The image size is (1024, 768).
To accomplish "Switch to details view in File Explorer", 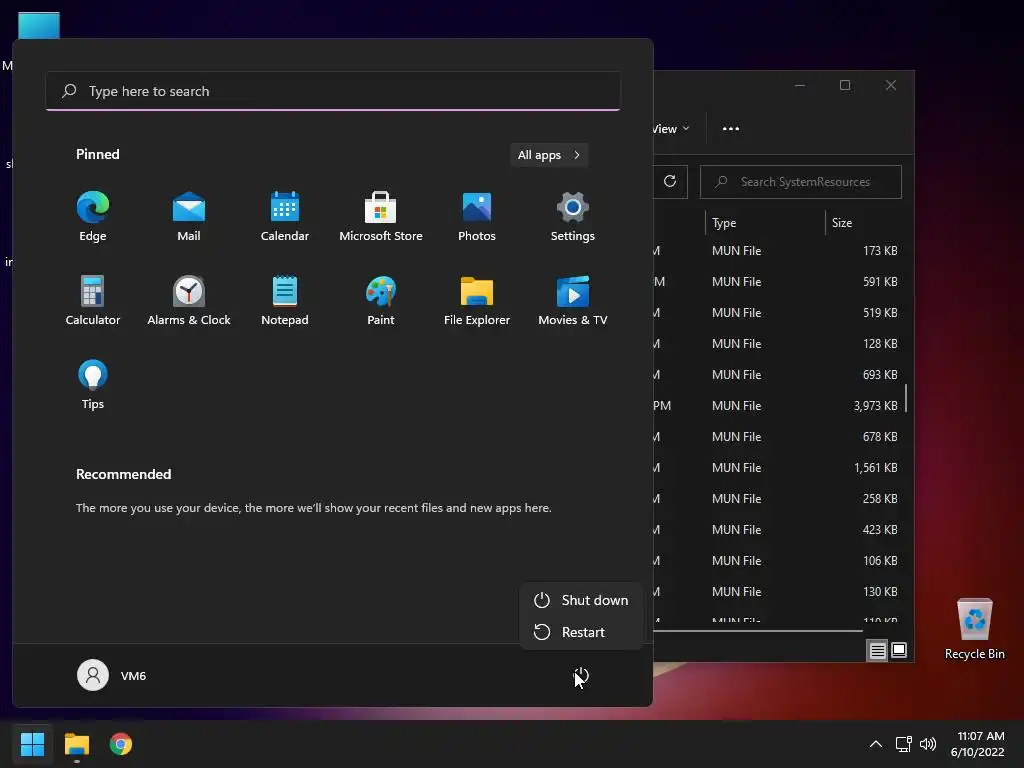I will (877, 650).
